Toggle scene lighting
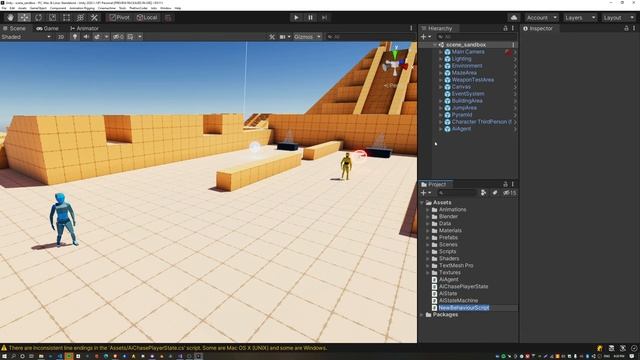Viewport: 640px width, 360px height. click(75, 37)
